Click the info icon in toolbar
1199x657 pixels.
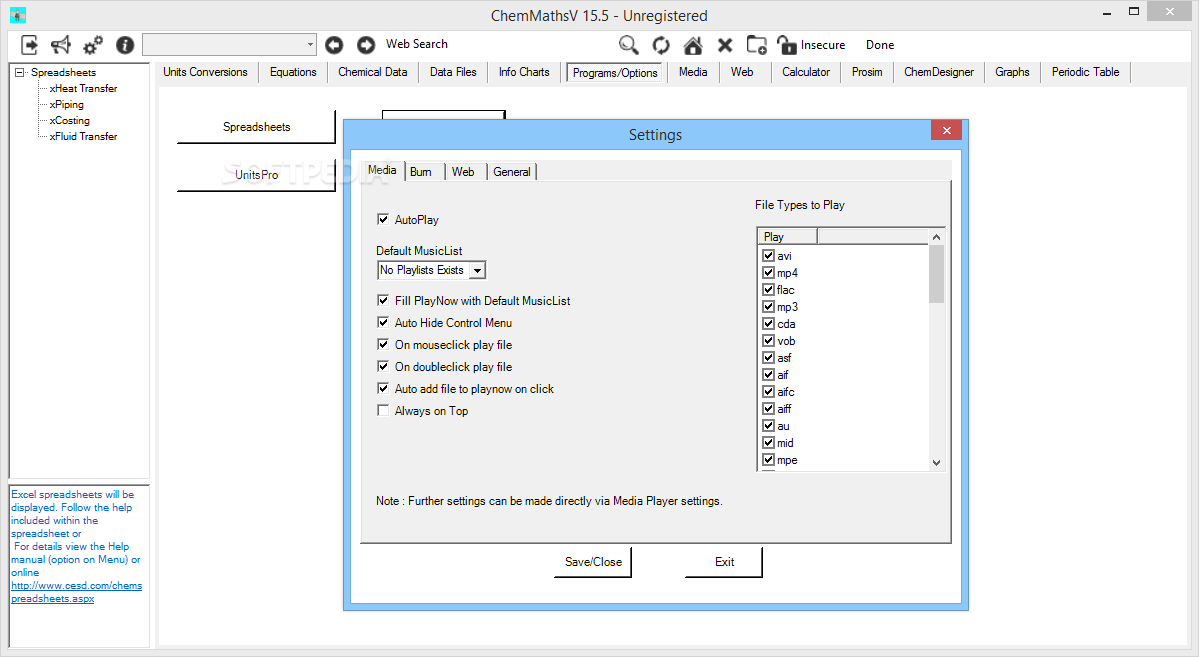coord(125,45)
